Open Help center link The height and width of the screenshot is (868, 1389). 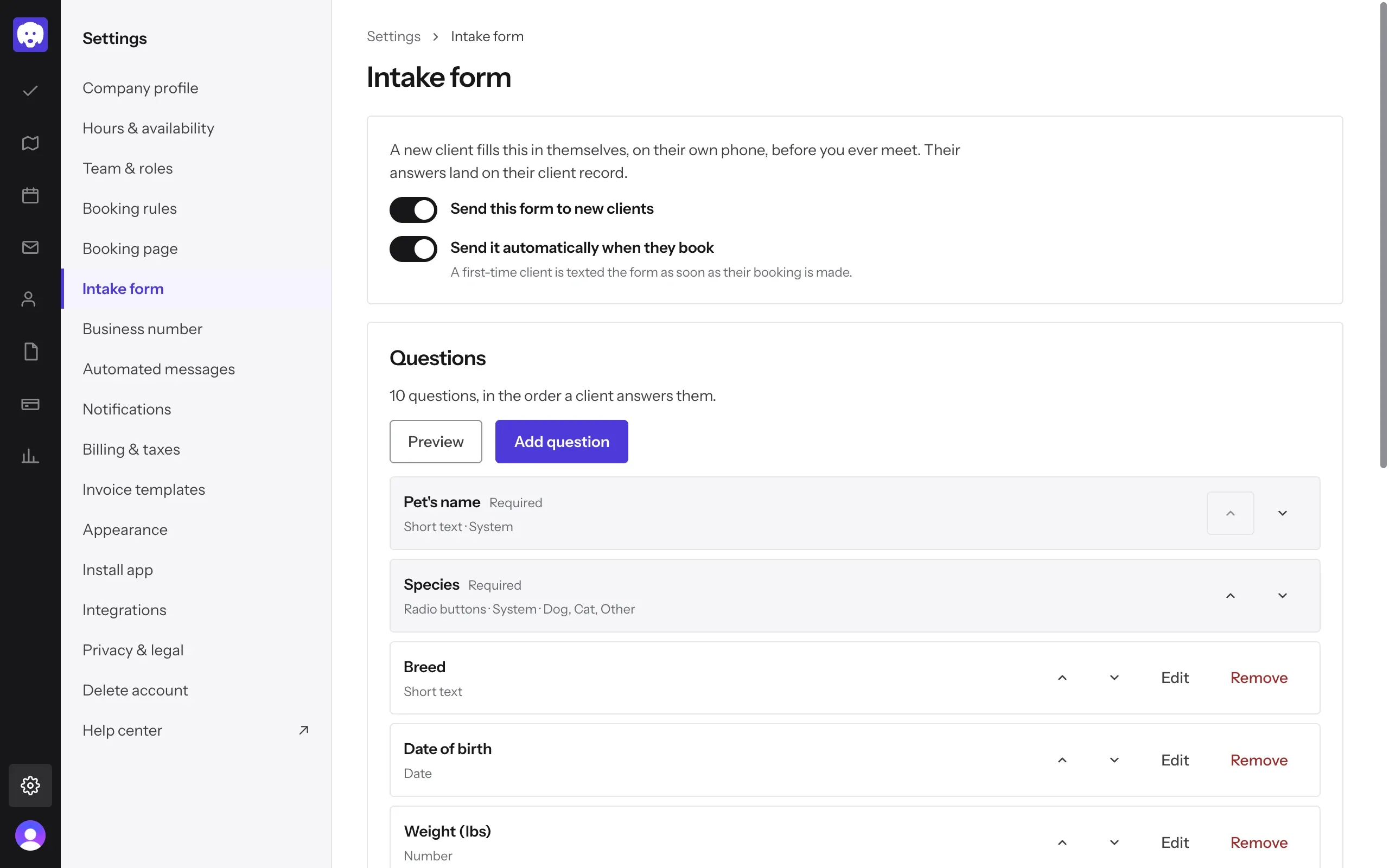coord(196,730)
